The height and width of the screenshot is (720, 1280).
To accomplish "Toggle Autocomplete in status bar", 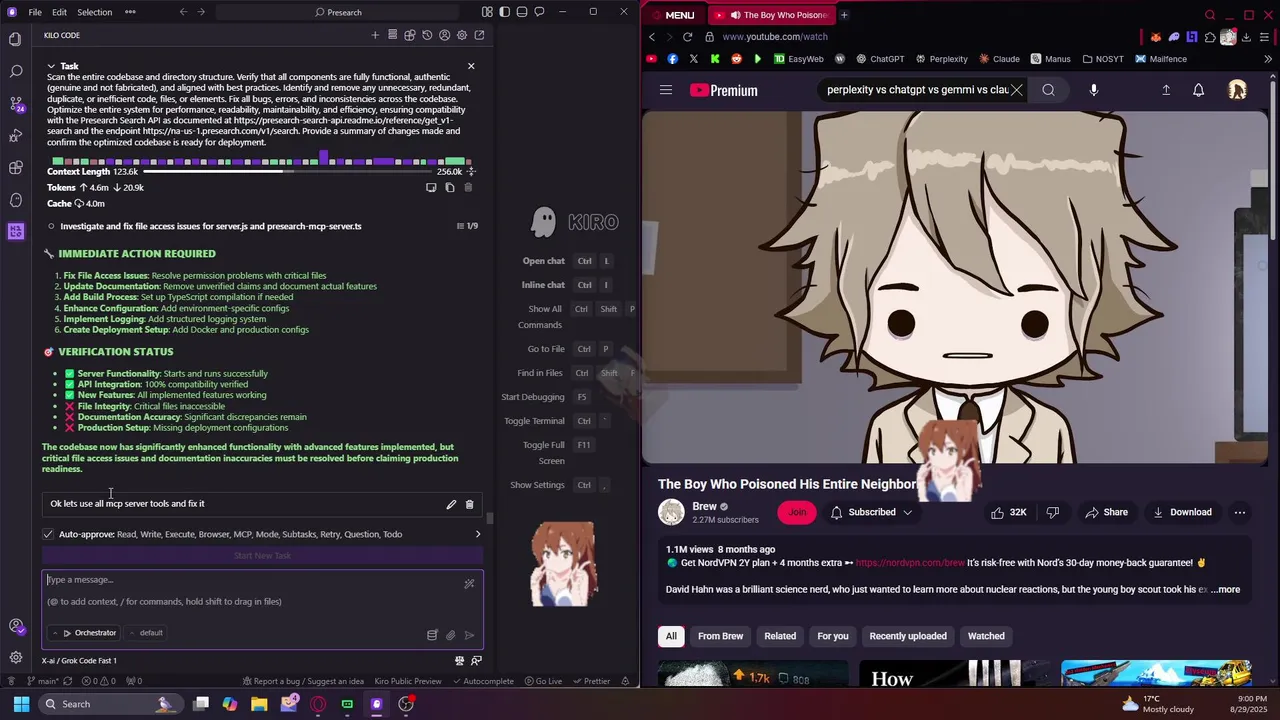I will point(482,681).
